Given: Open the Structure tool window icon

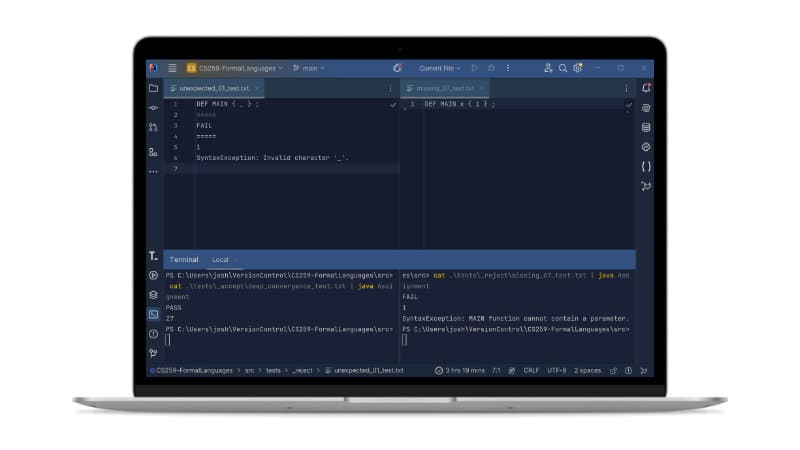Looking at the screenshot, I should (153, 152).
